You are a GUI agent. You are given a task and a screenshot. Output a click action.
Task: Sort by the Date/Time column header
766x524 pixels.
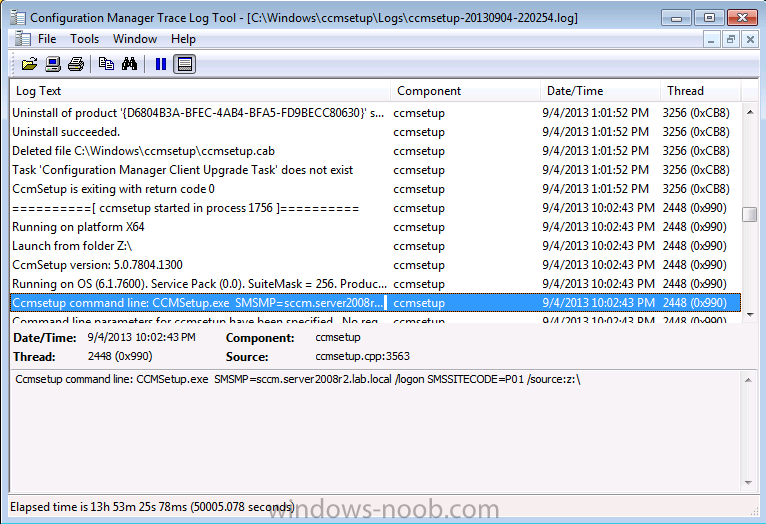(x=600, y=91)
